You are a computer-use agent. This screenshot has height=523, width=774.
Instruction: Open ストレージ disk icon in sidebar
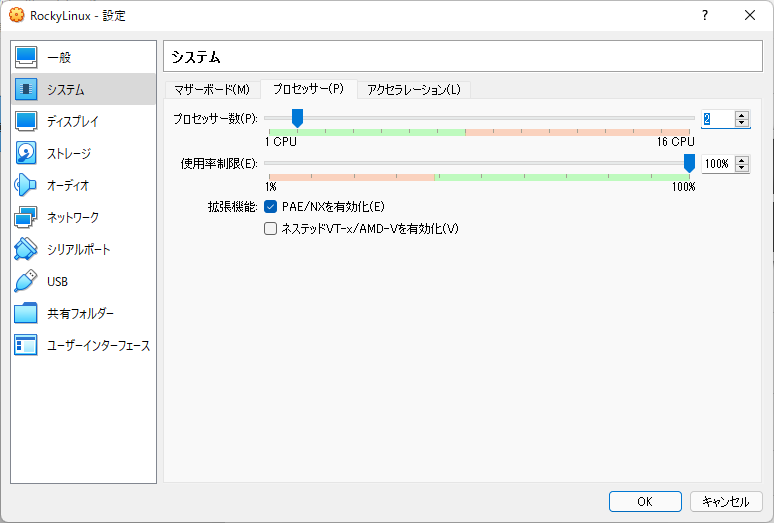pyautogui.click(x=27, y=154)
